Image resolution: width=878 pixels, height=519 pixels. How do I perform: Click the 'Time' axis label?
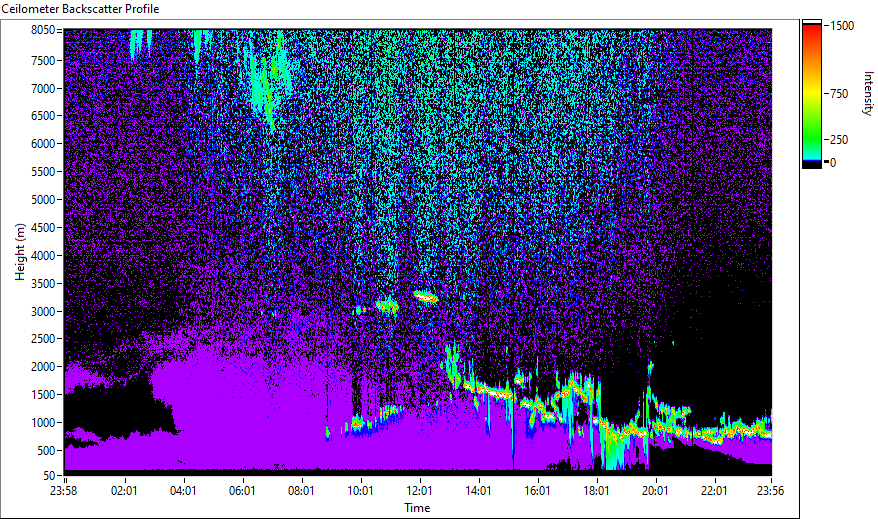(x=417, y=508)
